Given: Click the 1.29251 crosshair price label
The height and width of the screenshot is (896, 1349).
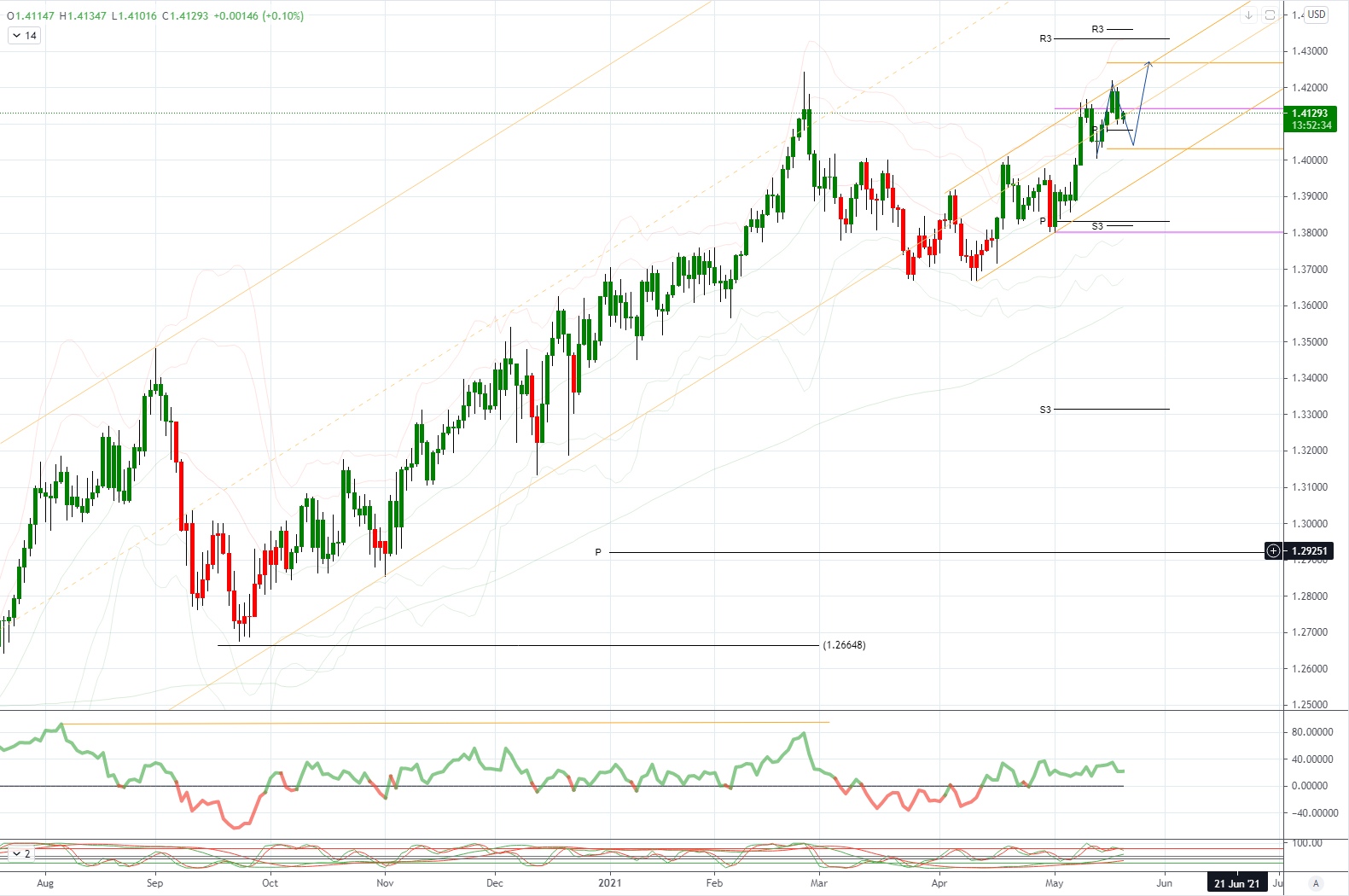Looking at the screenshot, I should [x=1309, y=551].
